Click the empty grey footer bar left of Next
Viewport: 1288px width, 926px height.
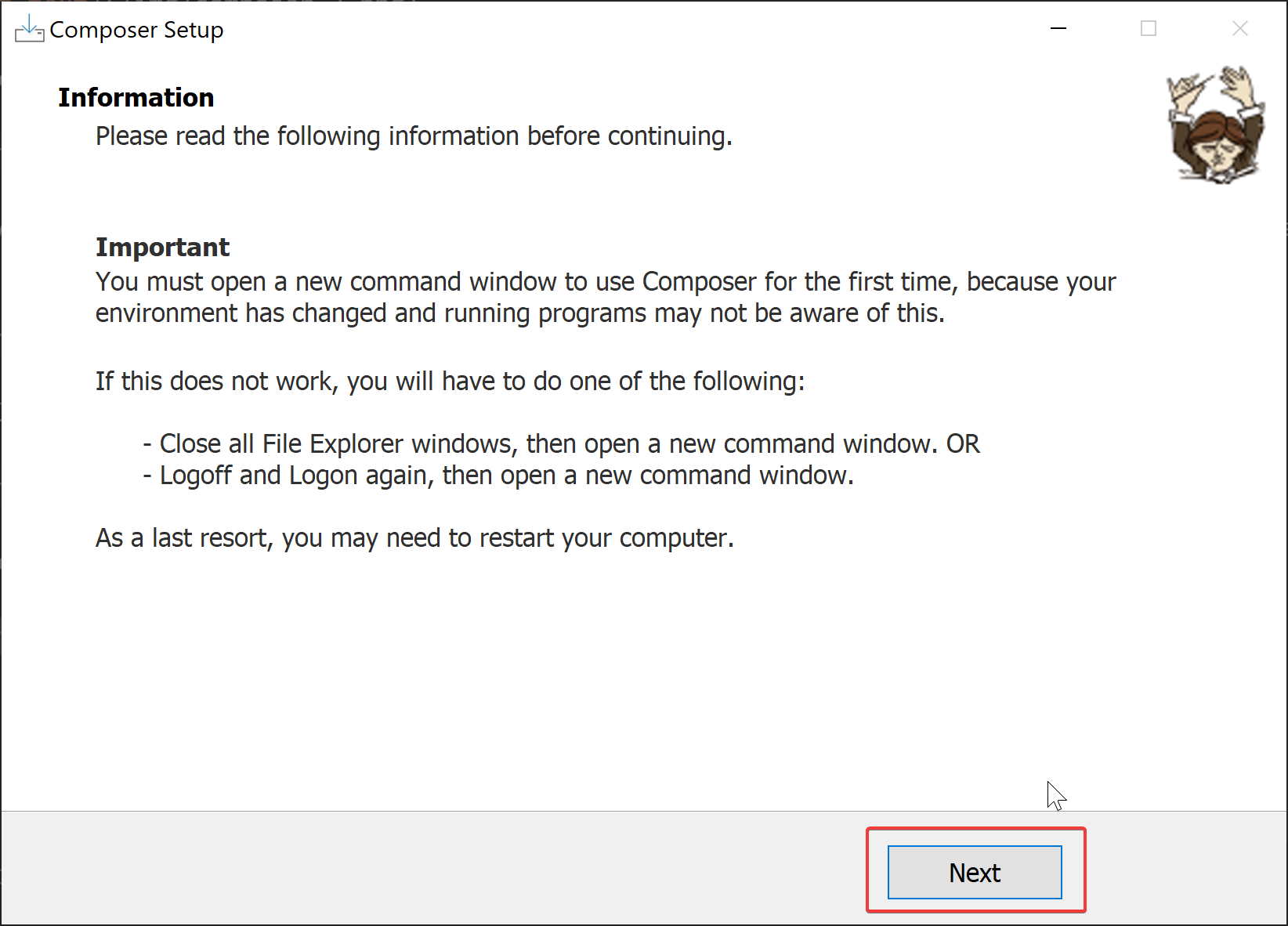pyautogui.click(x=431, y=870)
